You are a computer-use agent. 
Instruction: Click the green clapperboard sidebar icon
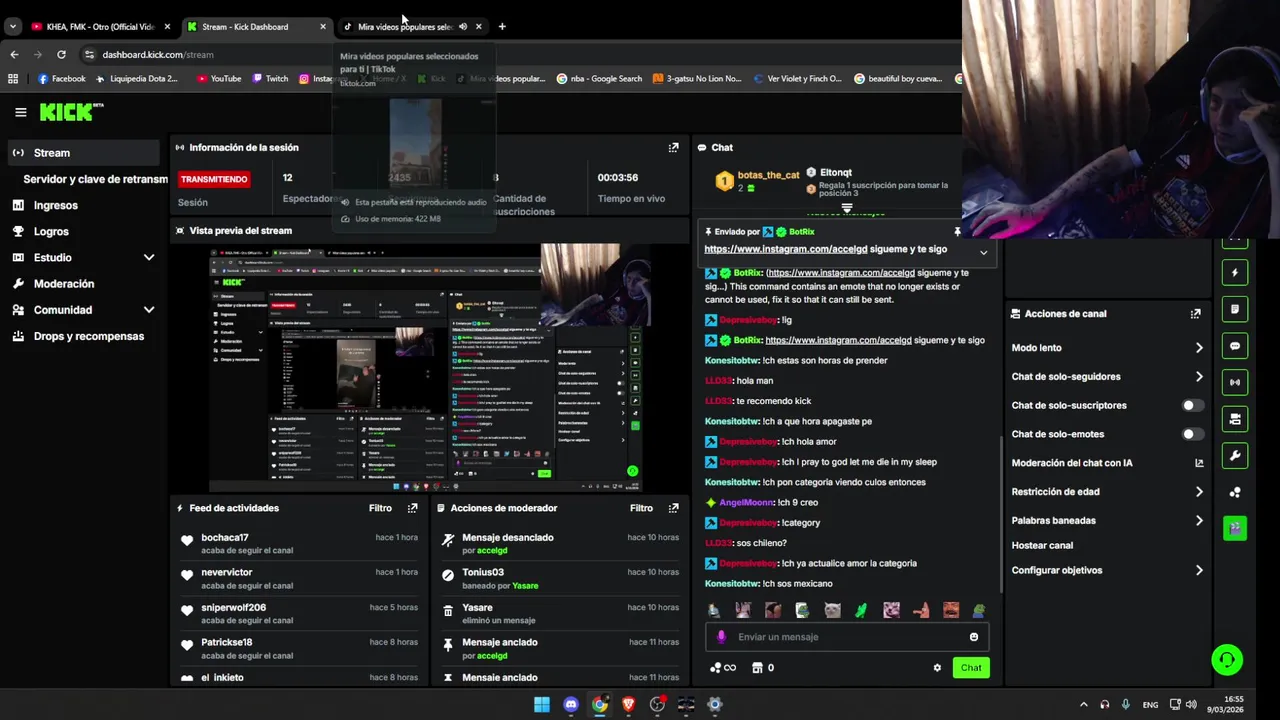(x=1235, y=528)
